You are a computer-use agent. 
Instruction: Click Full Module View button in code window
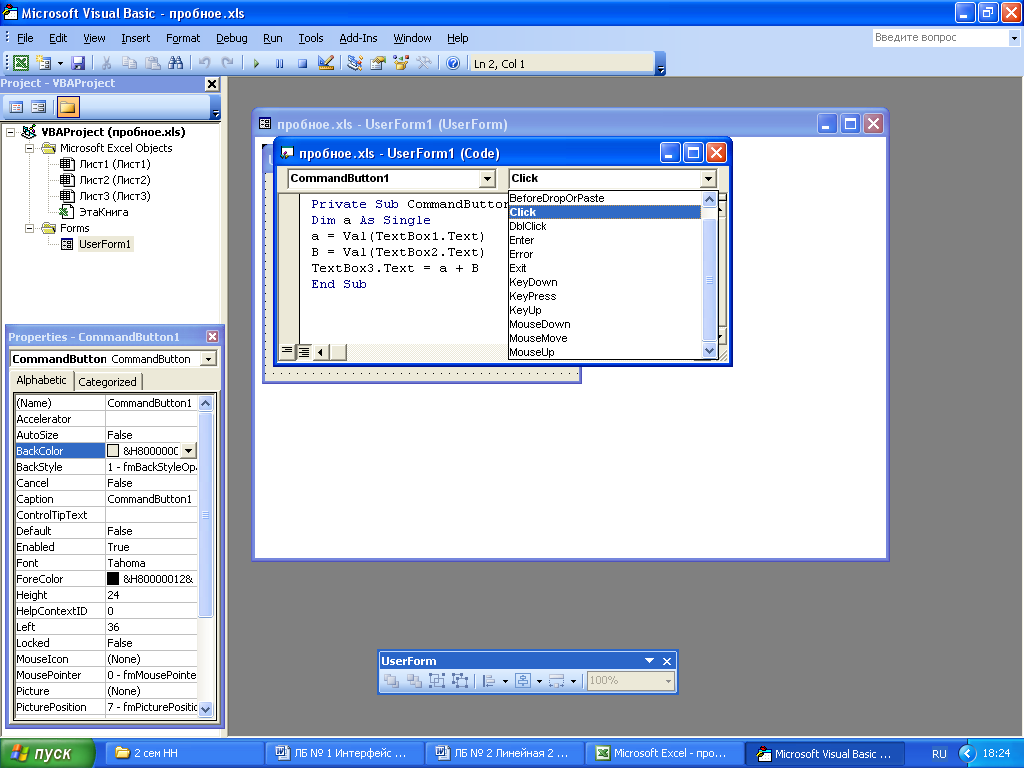pos(304,352)
